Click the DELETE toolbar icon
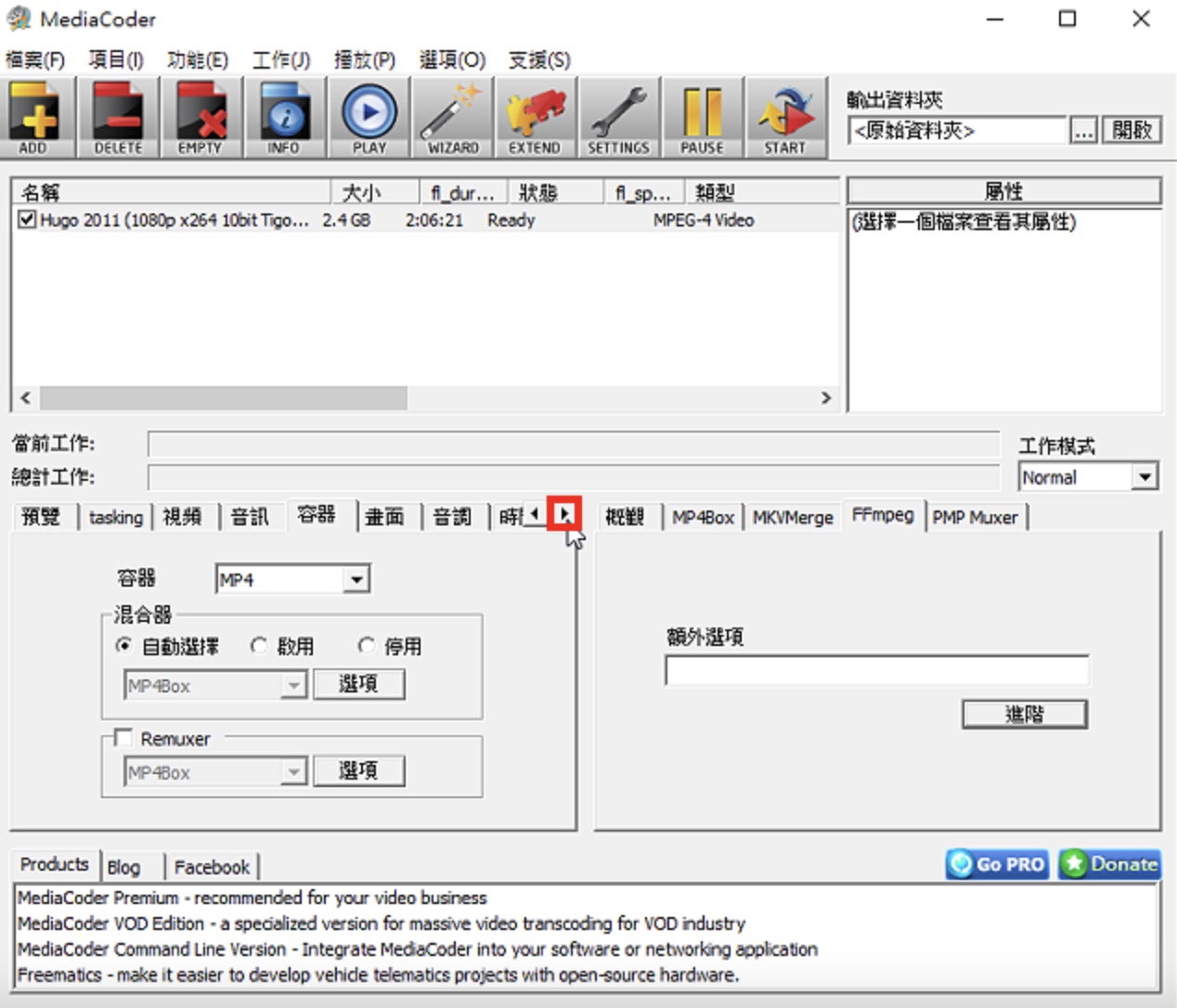This screenshot has height=1008, width=1177. [118, 118]
